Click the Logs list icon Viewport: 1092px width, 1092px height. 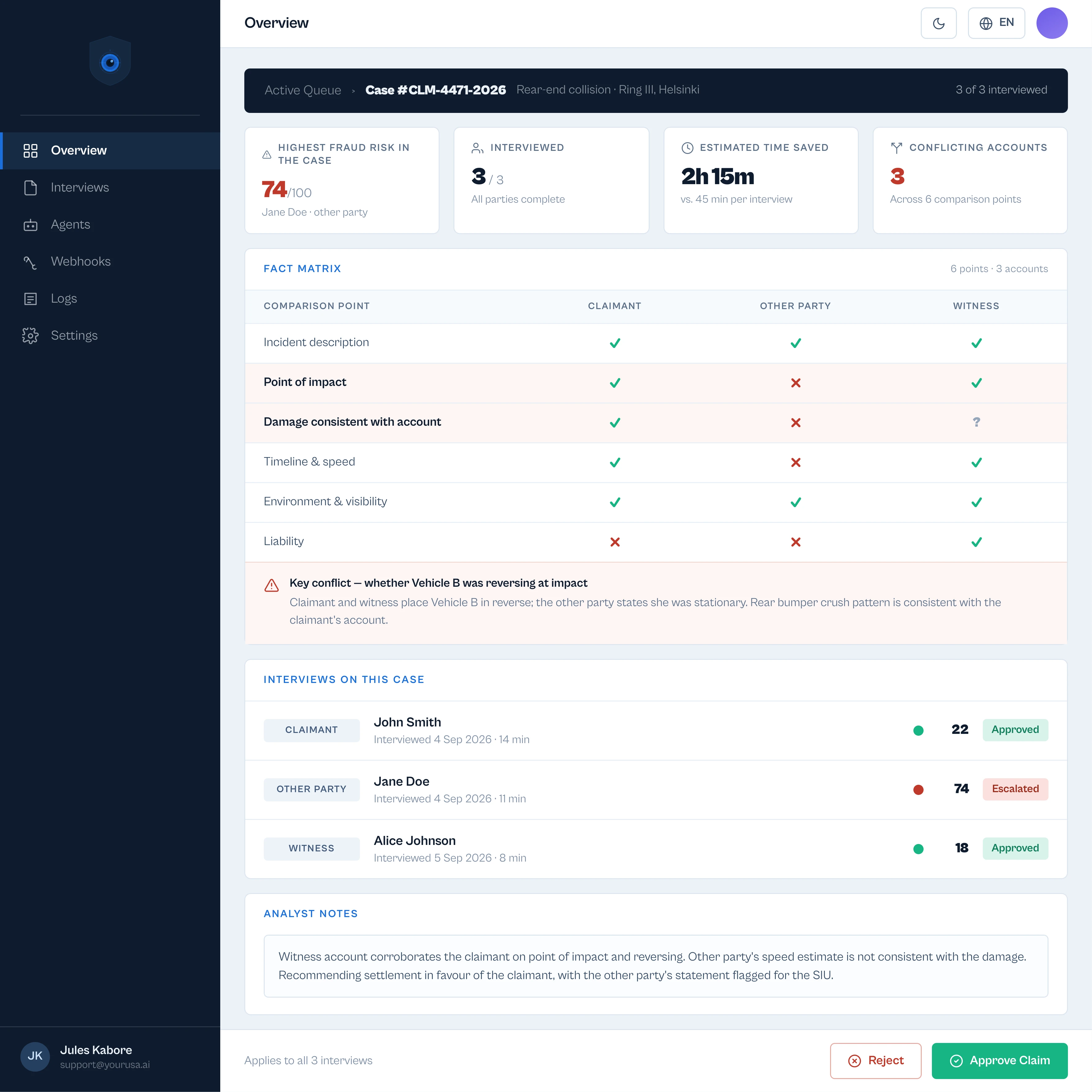tap(31, 299)
